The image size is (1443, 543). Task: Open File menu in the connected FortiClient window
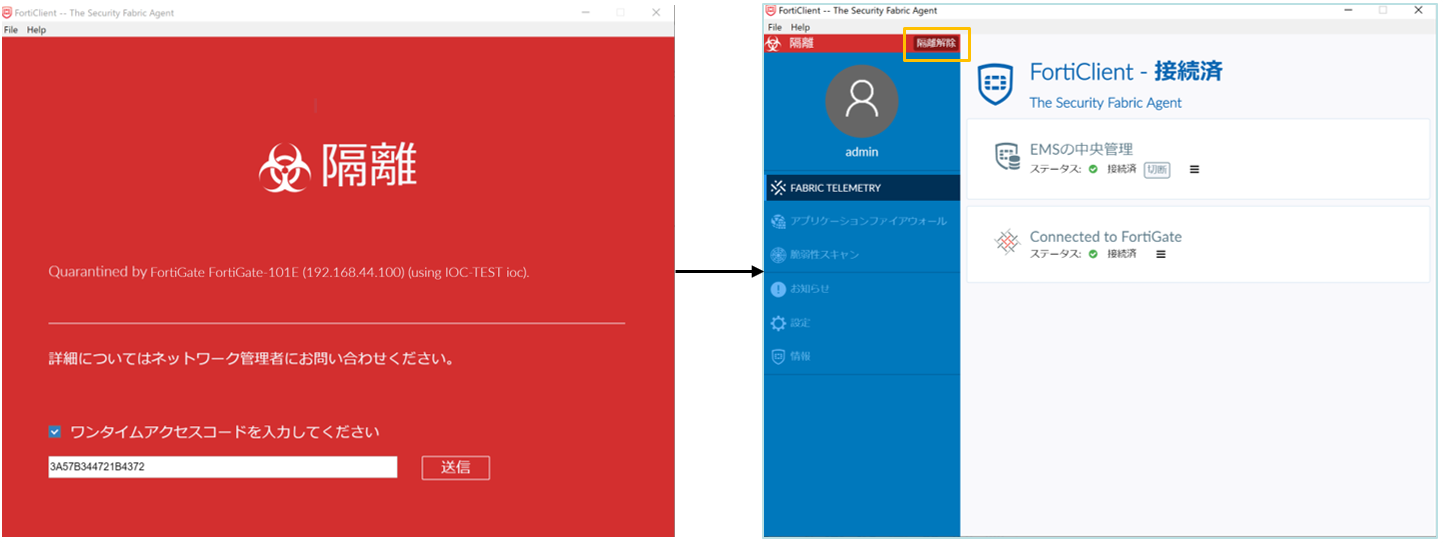pyautogui.click(x=775, y=27)
